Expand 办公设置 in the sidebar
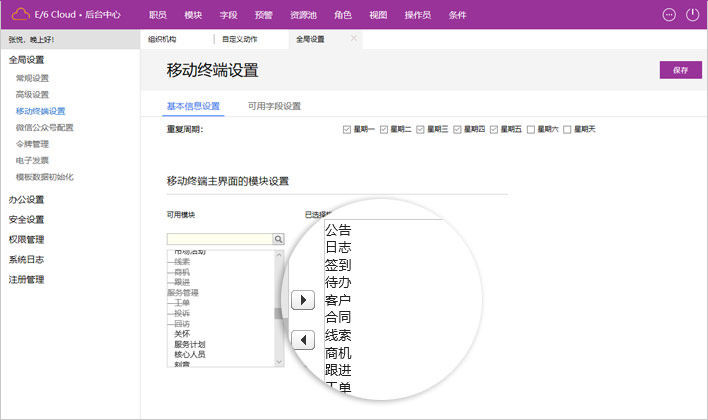The height and width of the screenshot is (420, 708). click(x=26, y=199)
